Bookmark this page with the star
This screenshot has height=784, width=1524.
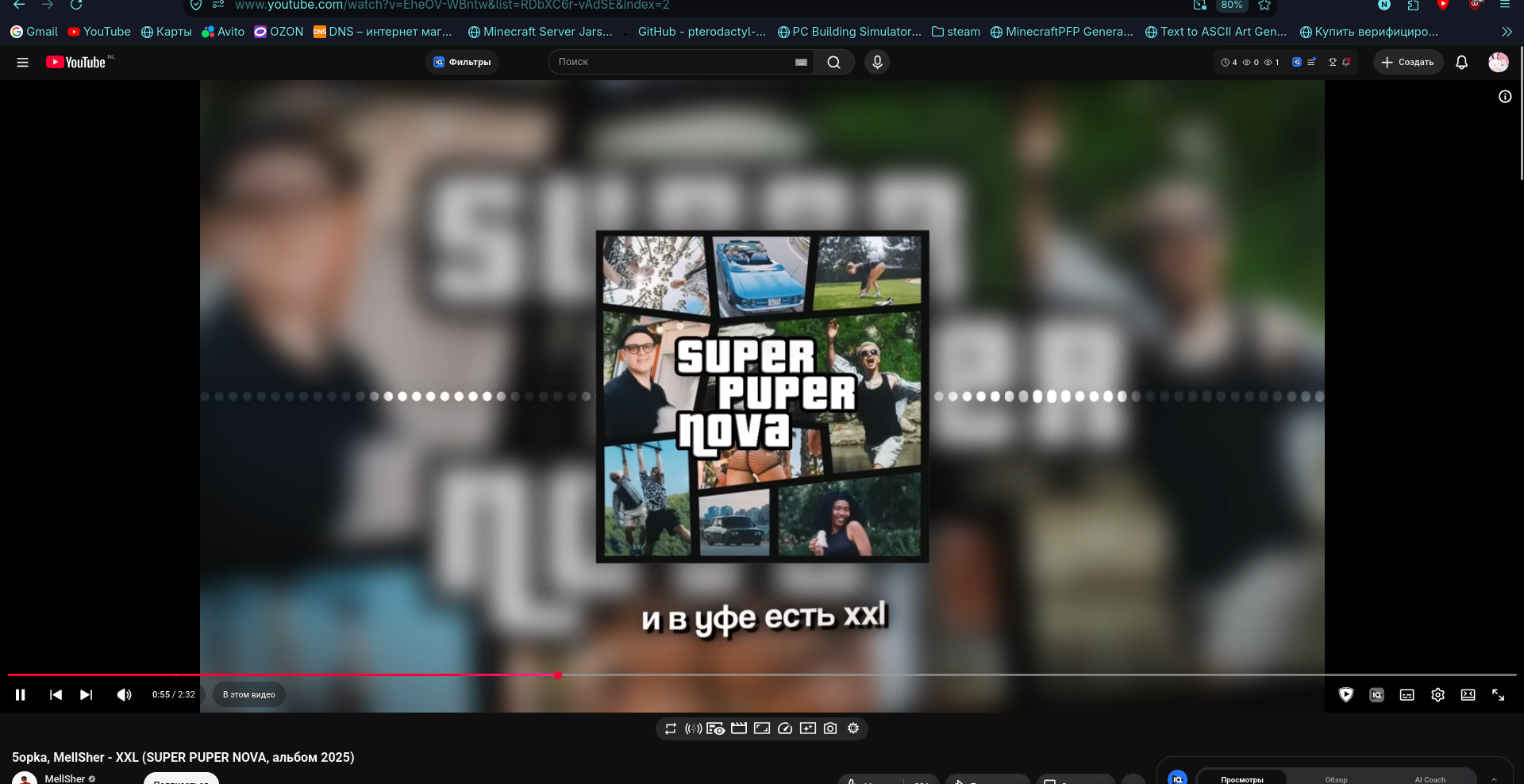pyautogui.click(x=1264, y=5)
